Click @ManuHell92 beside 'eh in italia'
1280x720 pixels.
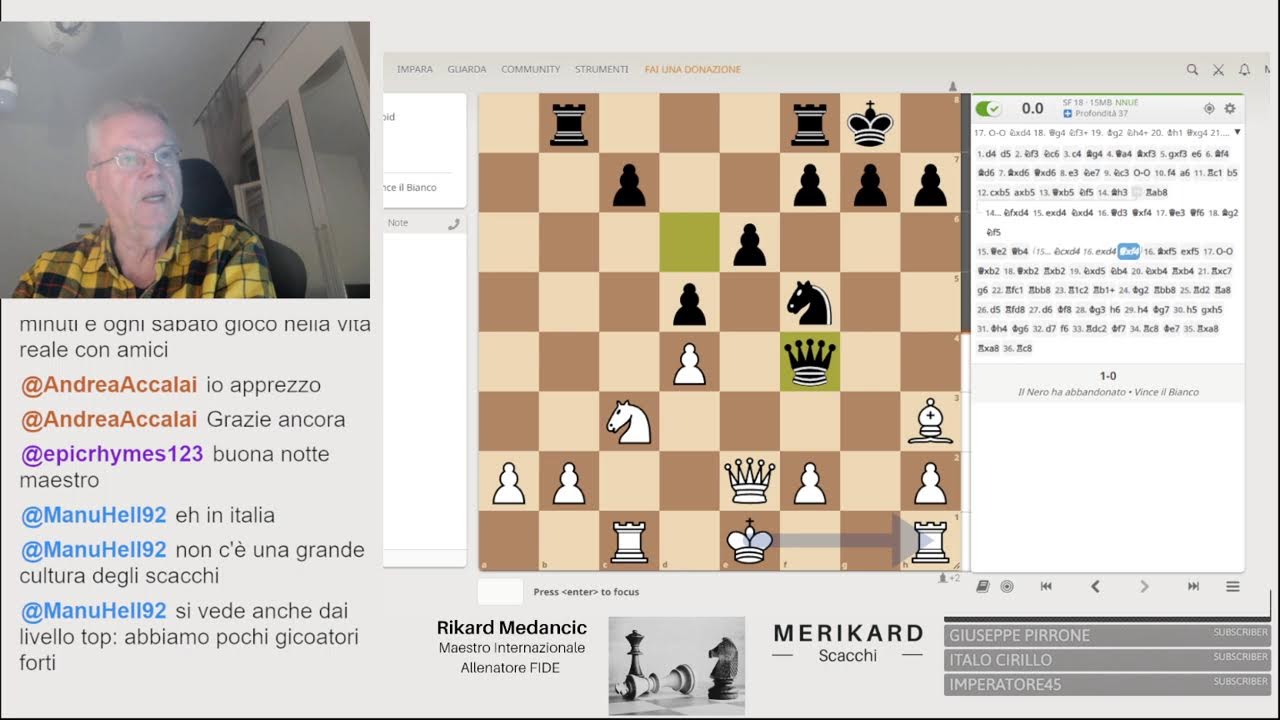tap(93, 515)
